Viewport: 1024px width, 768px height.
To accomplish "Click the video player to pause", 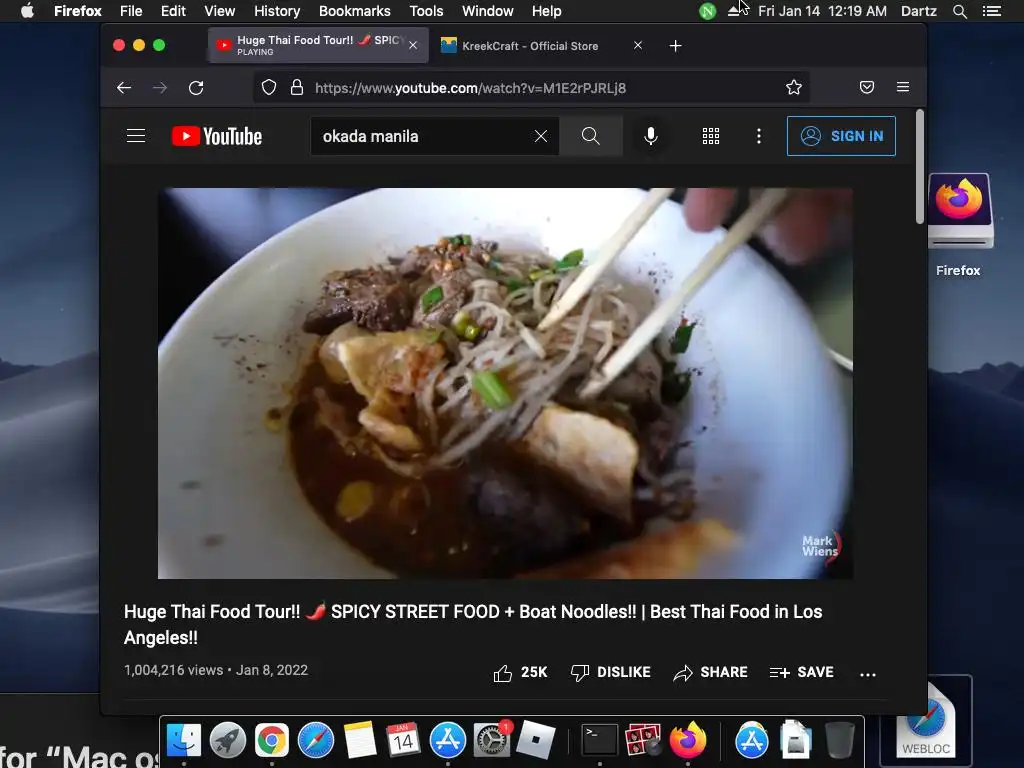I will click(505, 383).
